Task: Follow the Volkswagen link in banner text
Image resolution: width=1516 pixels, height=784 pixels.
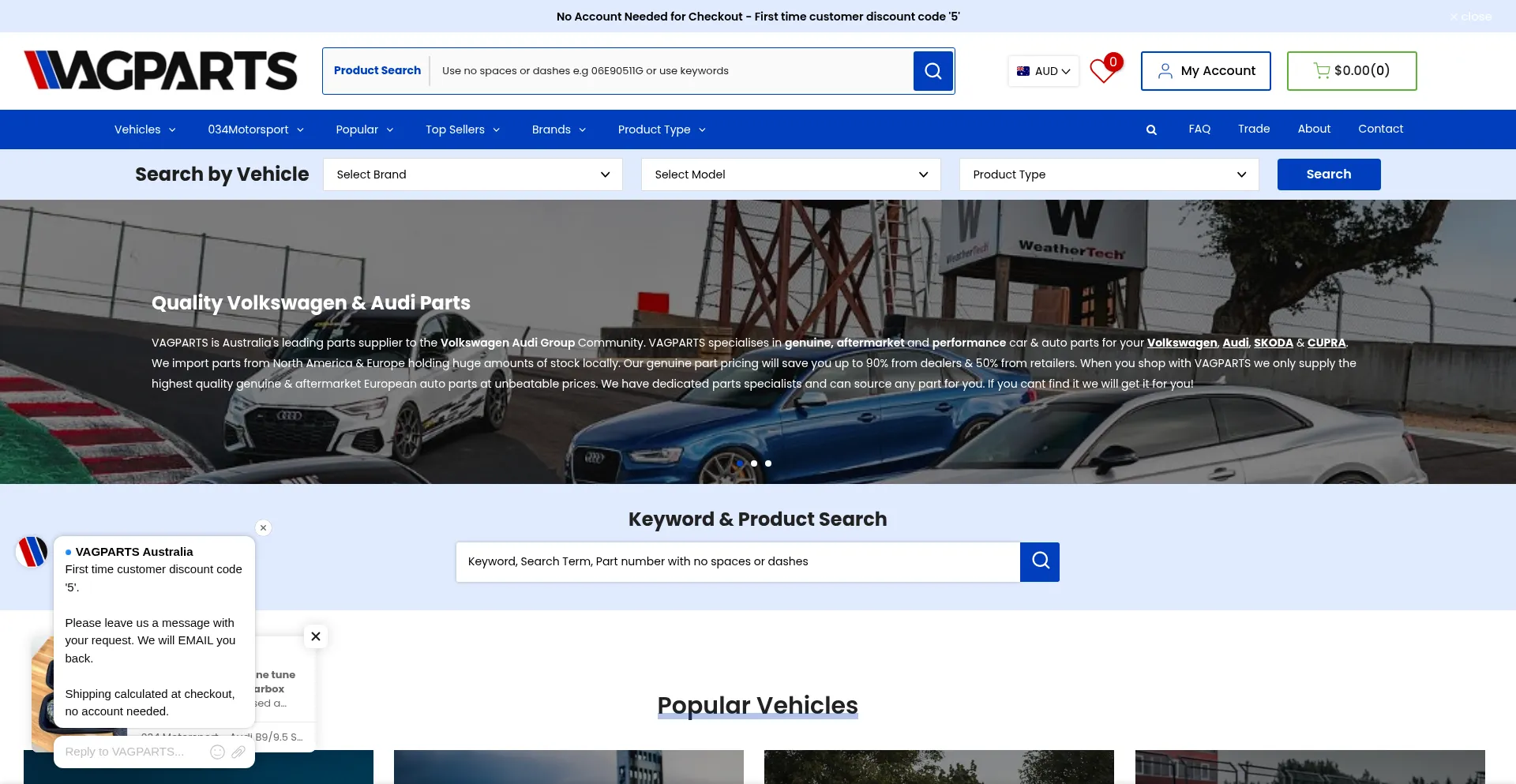Action: click(x=1182, y=343)
